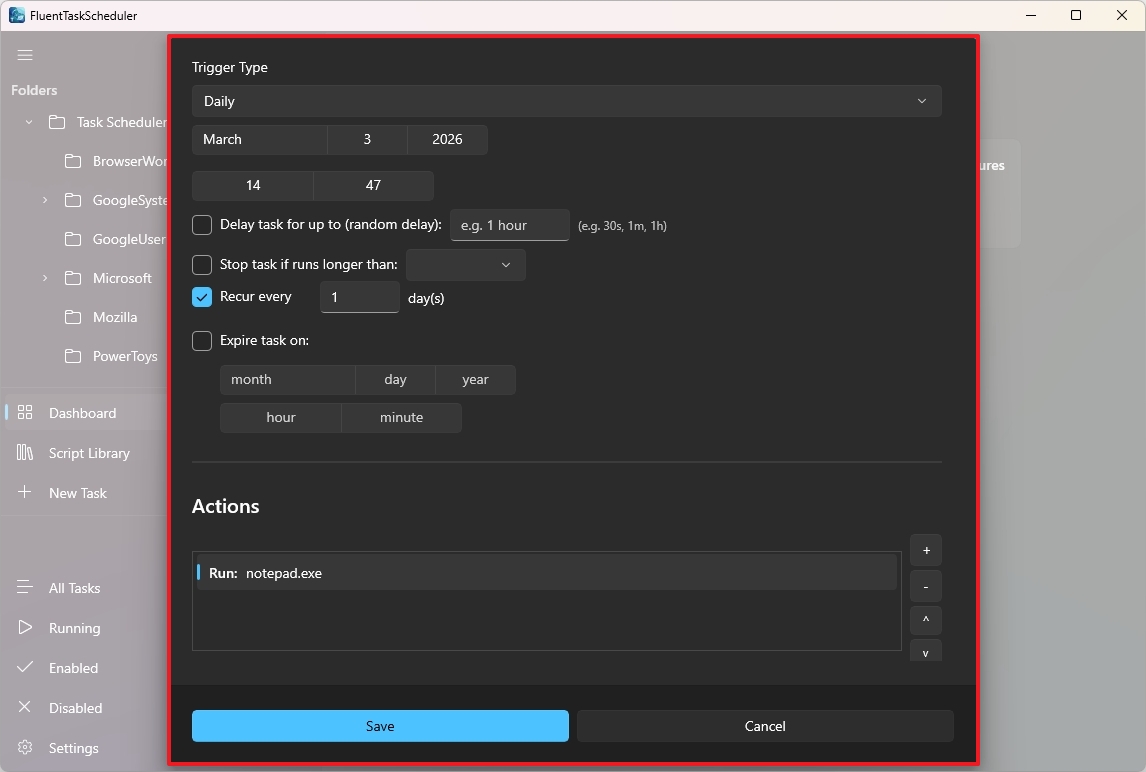Uncheck the 'Recur every' checkbox
This screenshot has width=1146, height=772.
point(201,297)
